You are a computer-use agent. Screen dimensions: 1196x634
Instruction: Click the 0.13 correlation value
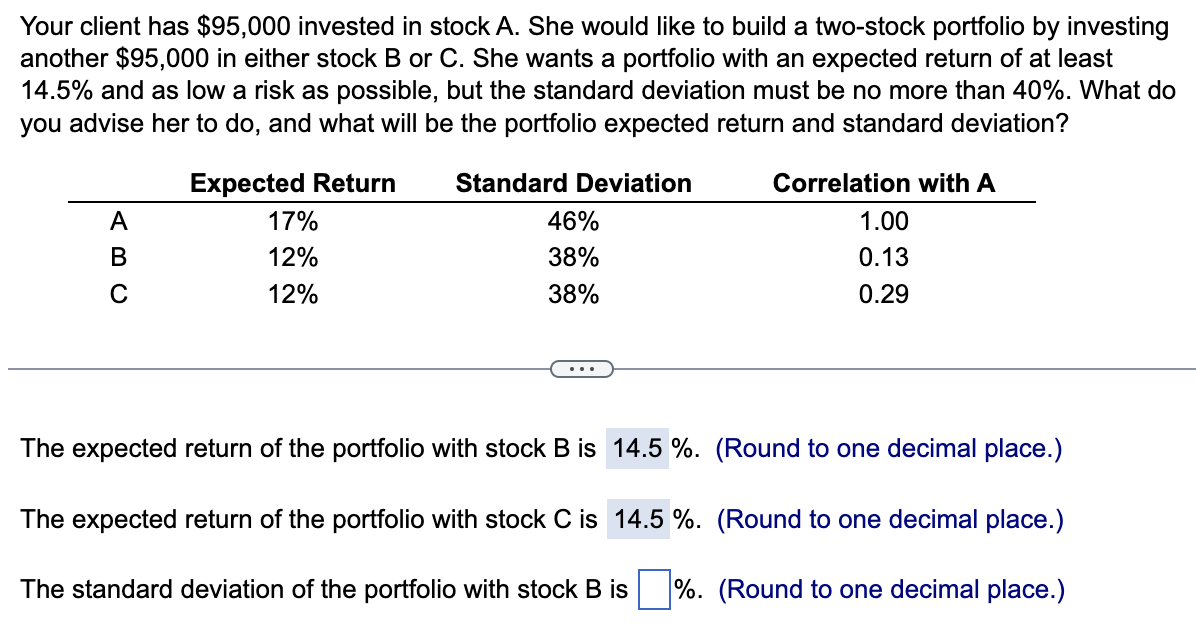point(885,257)
